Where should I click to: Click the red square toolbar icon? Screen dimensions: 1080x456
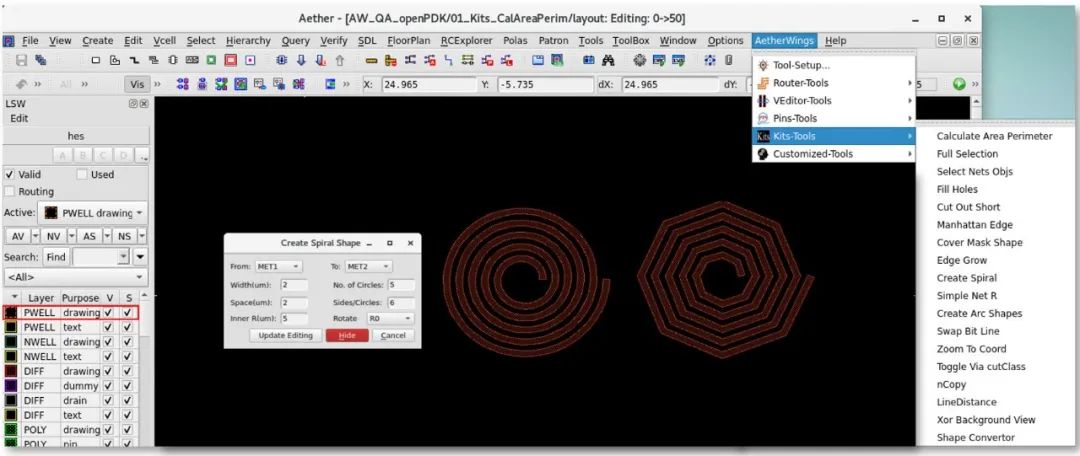tap(230, 61)
